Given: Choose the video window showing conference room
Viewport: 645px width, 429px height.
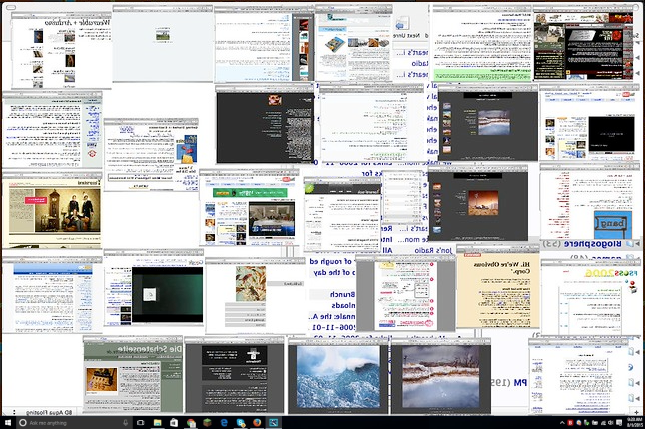Looking at the screenshot, I should point(250,207).
